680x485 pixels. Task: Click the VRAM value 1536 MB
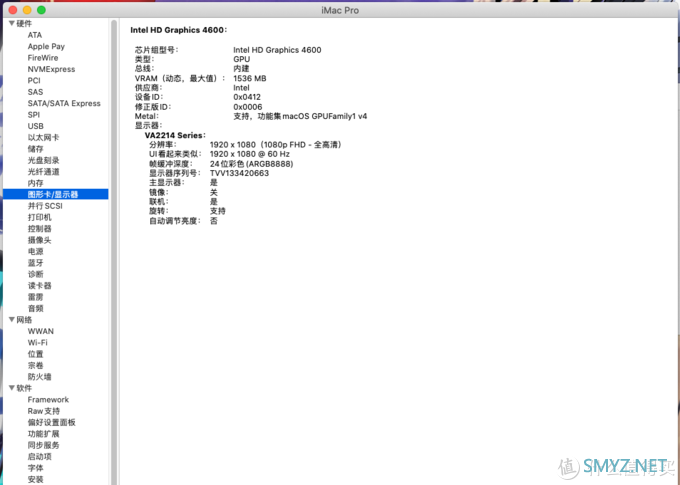[x=250, y=79]
